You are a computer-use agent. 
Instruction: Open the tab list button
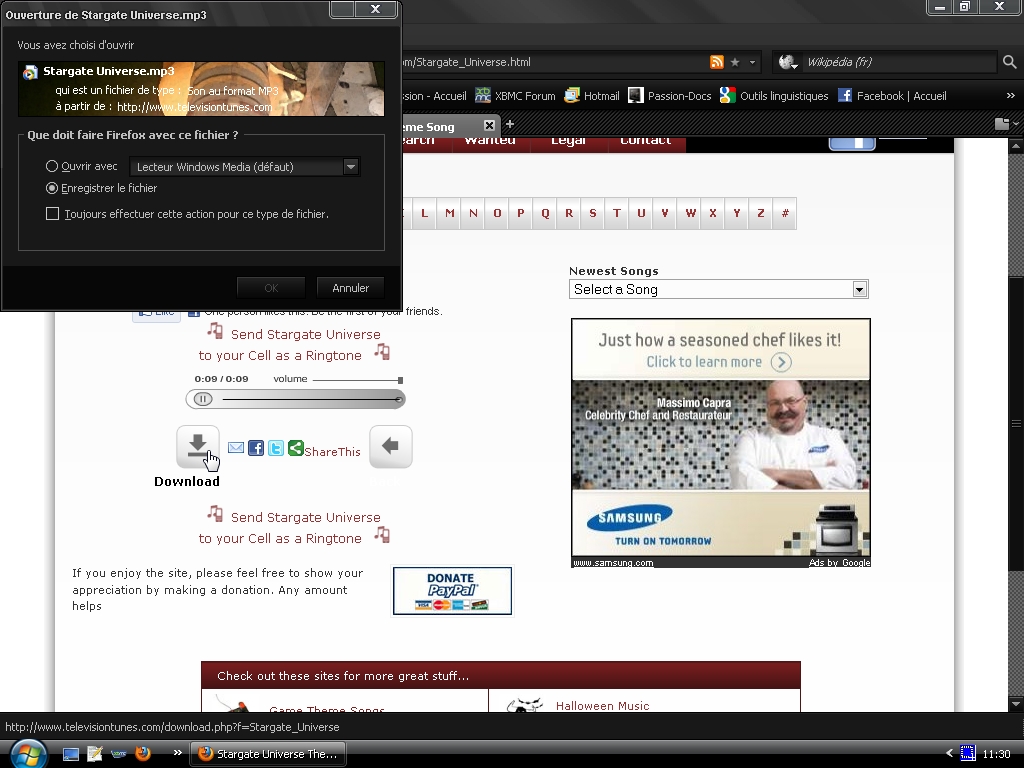1006,123
